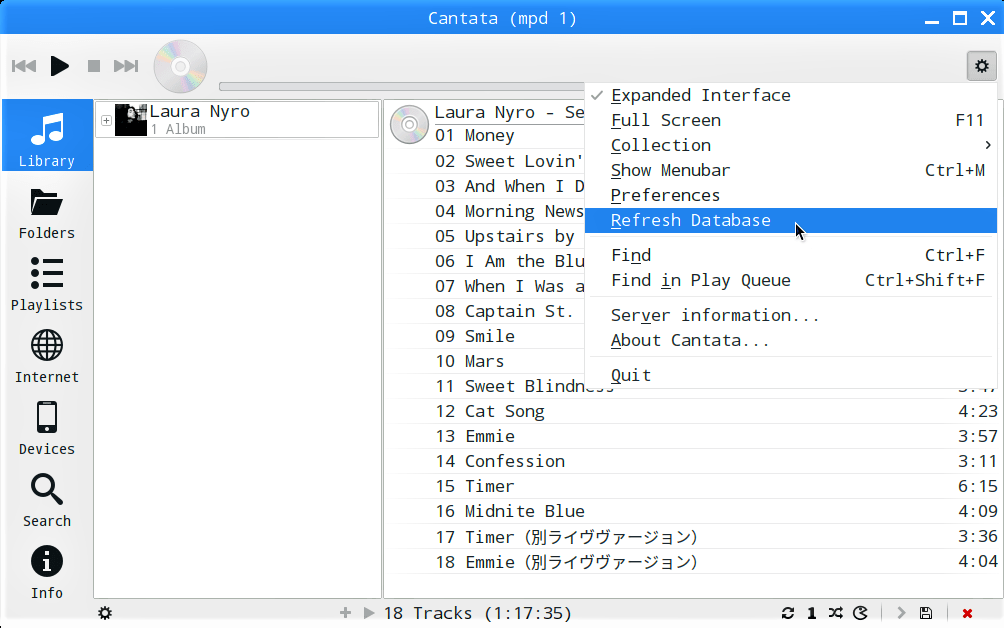The image size is (1004, 628).
Task: Toggle repeat mode in play queue
Action: click(x=788, y=613)
